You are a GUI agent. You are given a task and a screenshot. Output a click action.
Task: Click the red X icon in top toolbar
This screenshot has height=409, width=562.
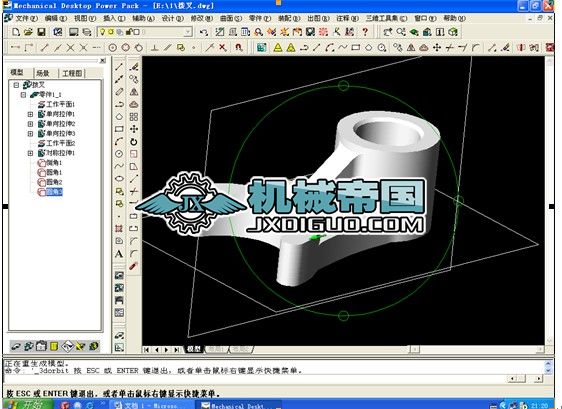pyautogui.click(x=223, y=47)
